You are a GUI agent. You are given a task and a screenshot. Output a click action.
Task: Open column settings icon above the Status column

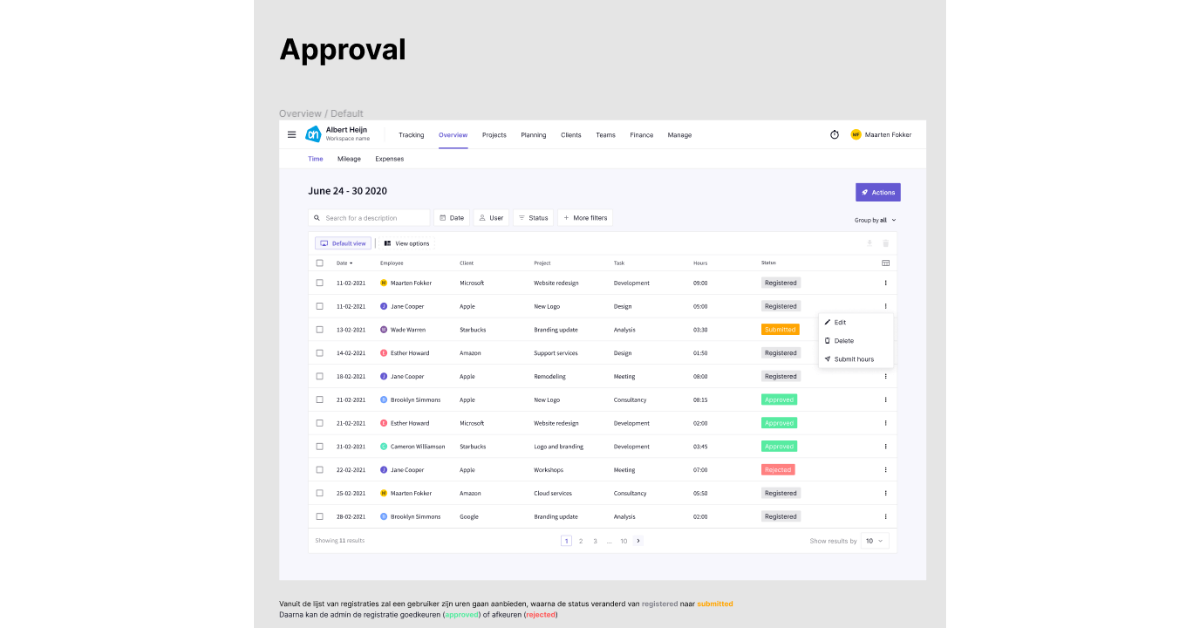[x=885, y=263]
